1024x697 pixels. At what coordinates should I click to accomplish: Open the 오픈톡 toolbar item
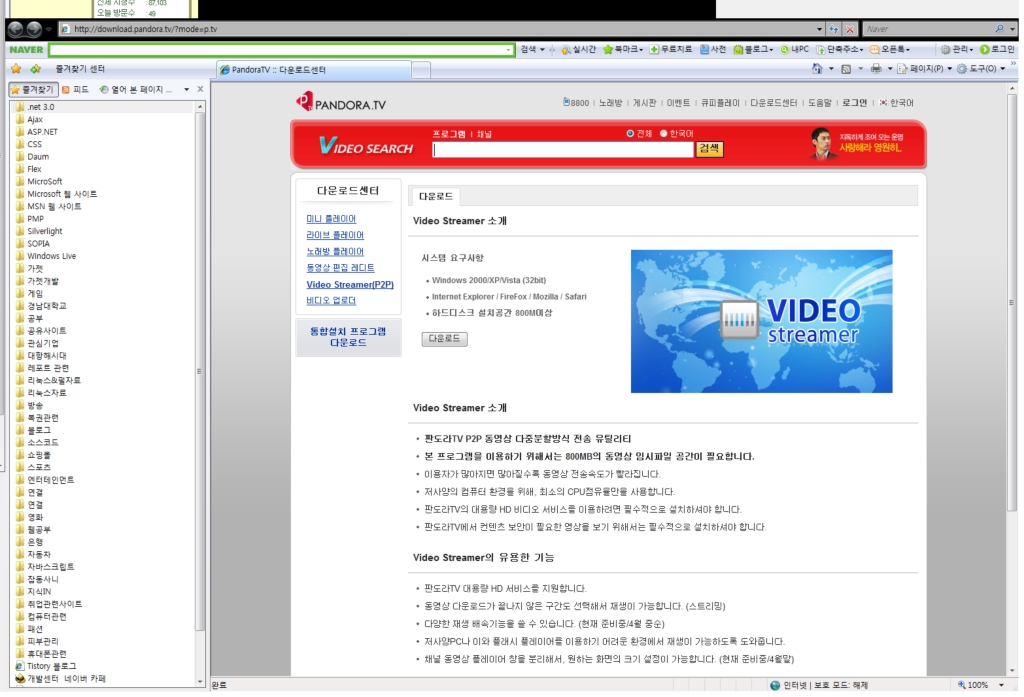click(889, 50)
